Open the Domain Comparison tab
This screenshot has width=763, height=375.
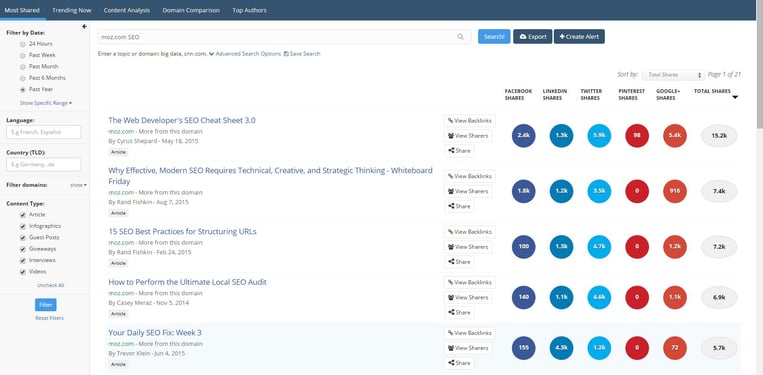click(x=191, y=10)
